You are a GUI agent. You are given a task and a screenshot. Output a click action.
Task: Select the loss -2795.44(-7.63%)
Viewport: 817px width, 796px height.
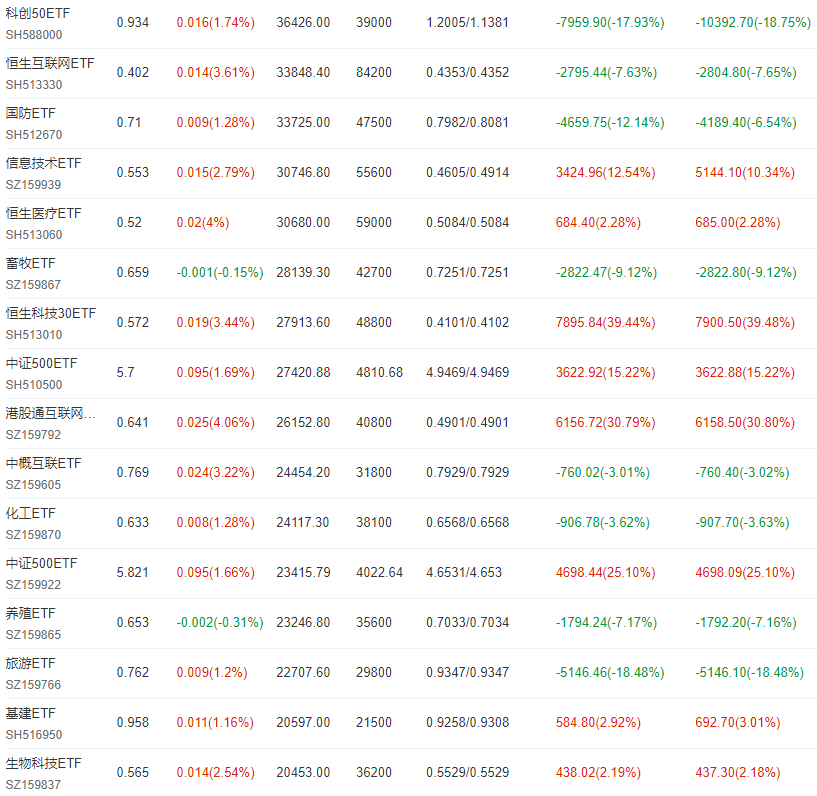[606, 72]
